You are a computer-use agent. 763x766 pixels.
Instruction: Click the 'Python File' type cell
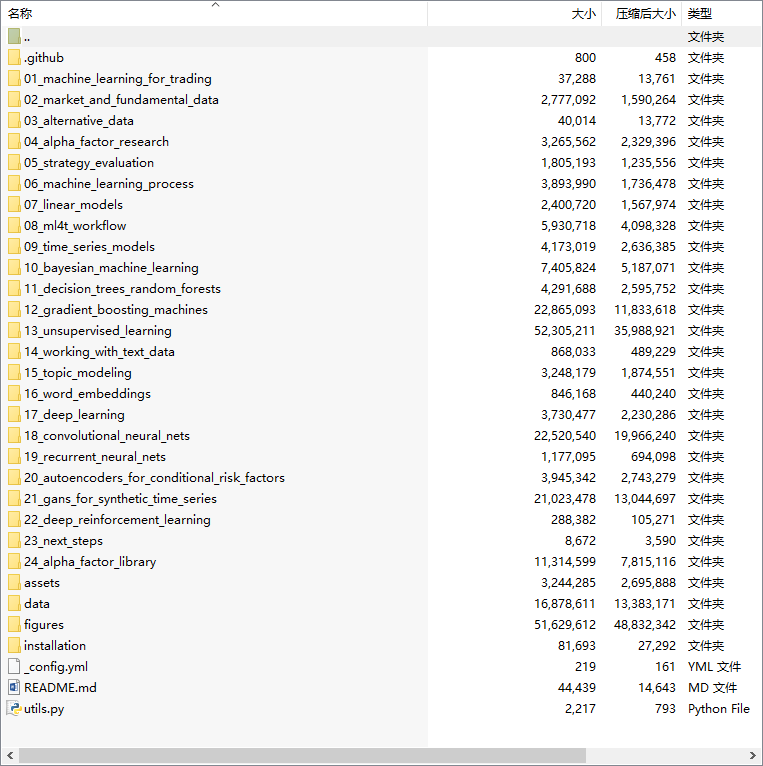point(719,708)
